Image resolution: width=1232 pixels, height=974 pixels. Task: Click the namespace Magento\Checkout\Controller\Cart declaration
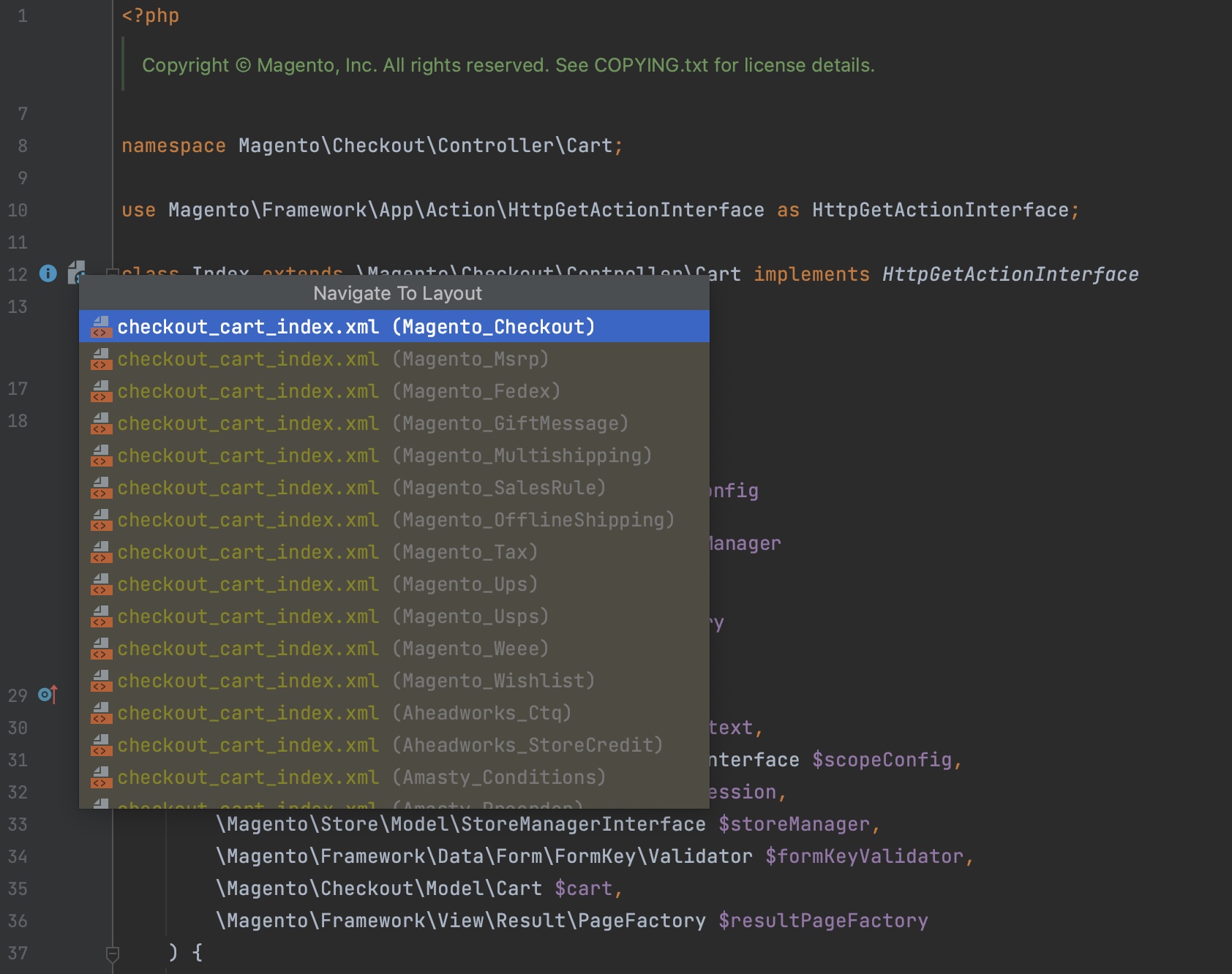[x=372, y=146]
